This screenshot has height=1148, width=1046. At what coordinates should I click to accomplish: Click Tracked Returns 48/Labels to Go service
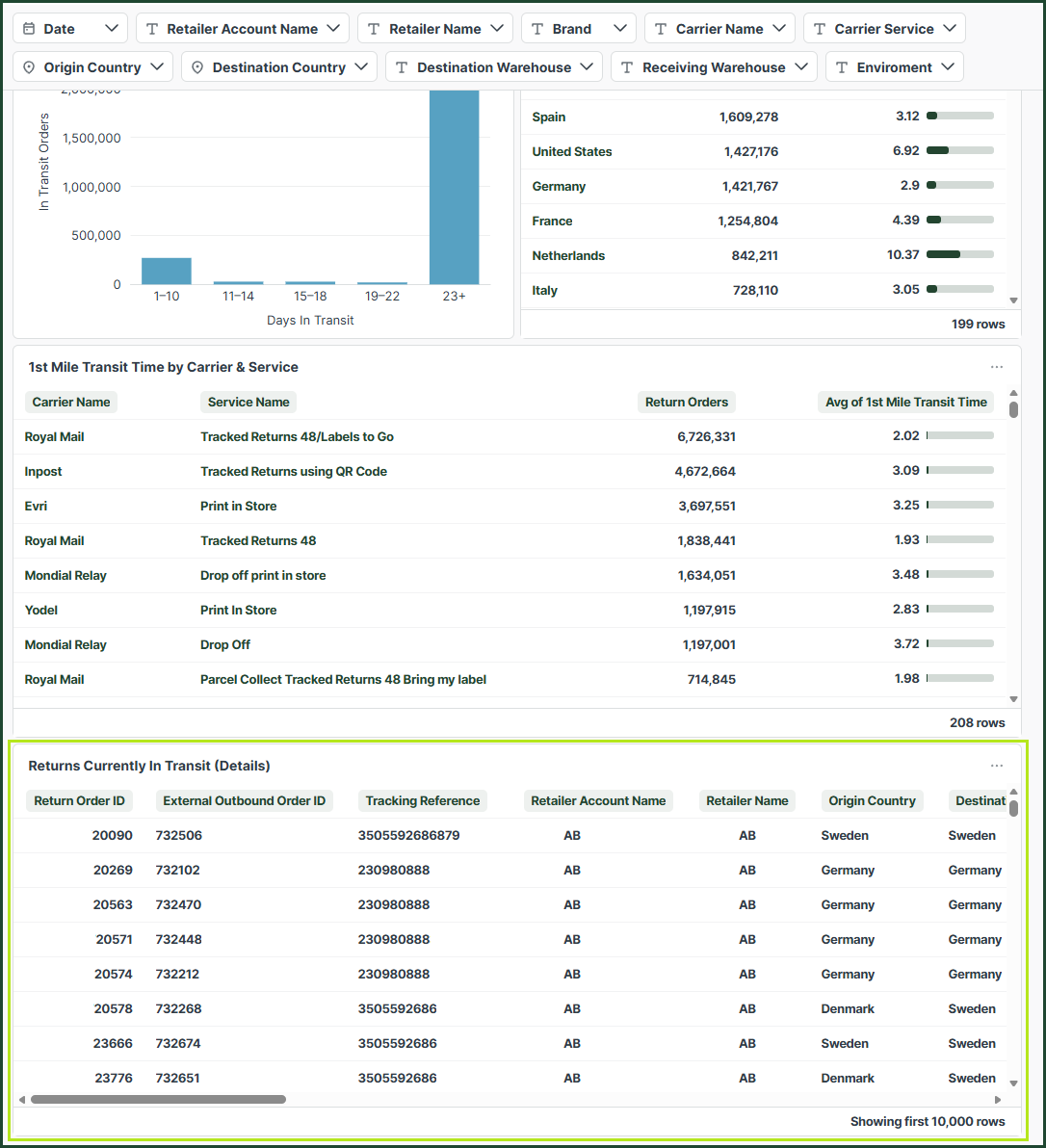click(x=298, y=437)
